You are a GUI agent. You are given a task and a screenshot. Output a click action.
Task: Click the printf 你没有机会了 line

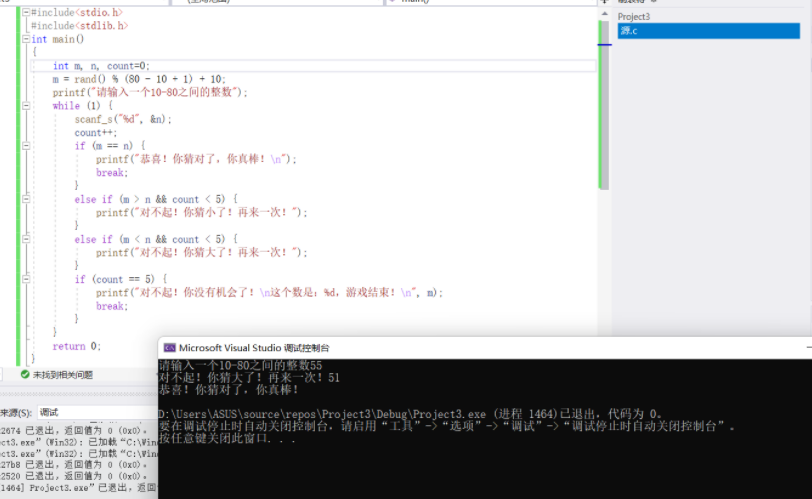coord(269,293)
